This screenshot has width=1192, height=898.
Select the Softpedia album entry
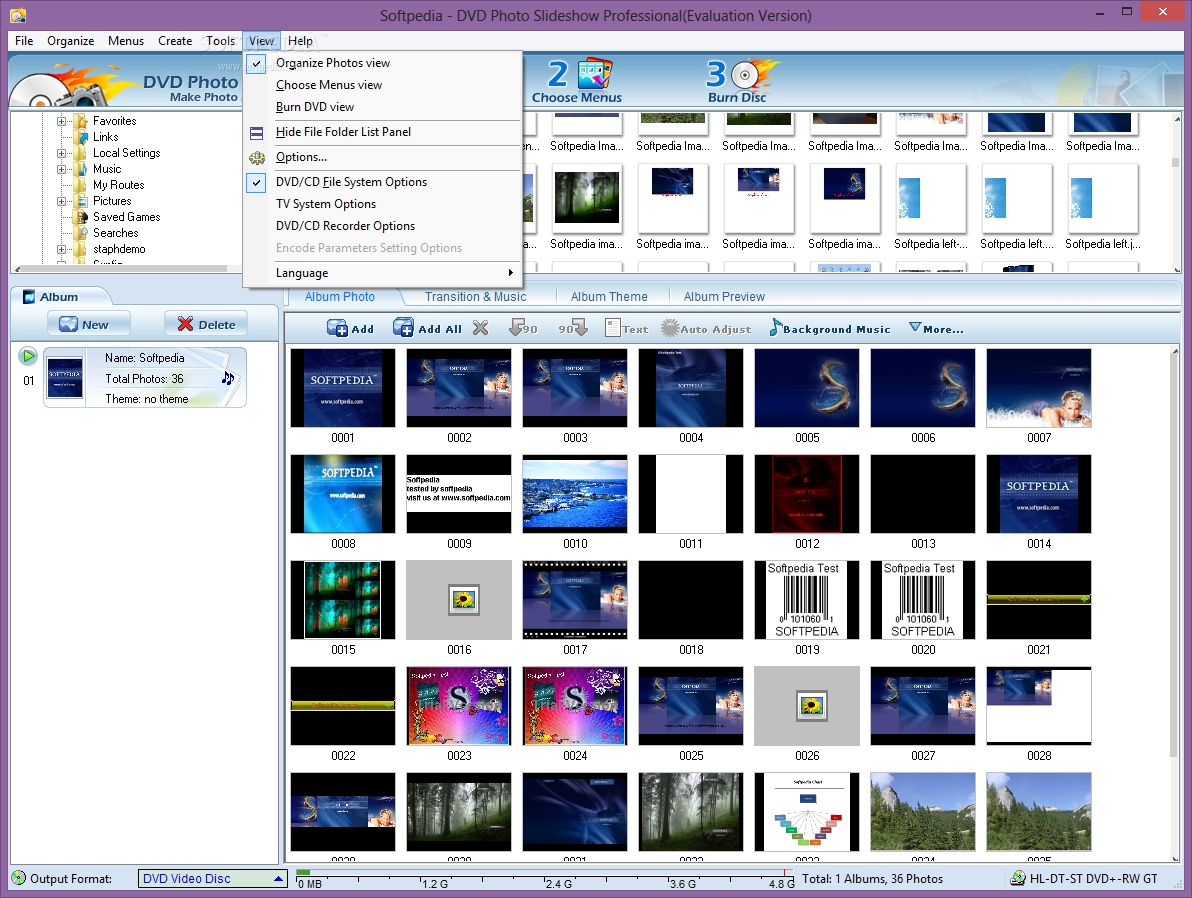(x=144, y=378)
